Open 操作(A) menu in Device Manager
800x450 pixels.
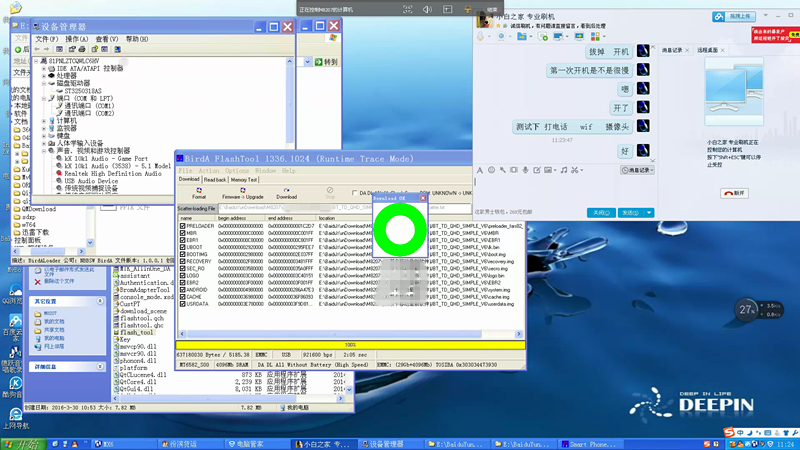[x=77, y=39]
